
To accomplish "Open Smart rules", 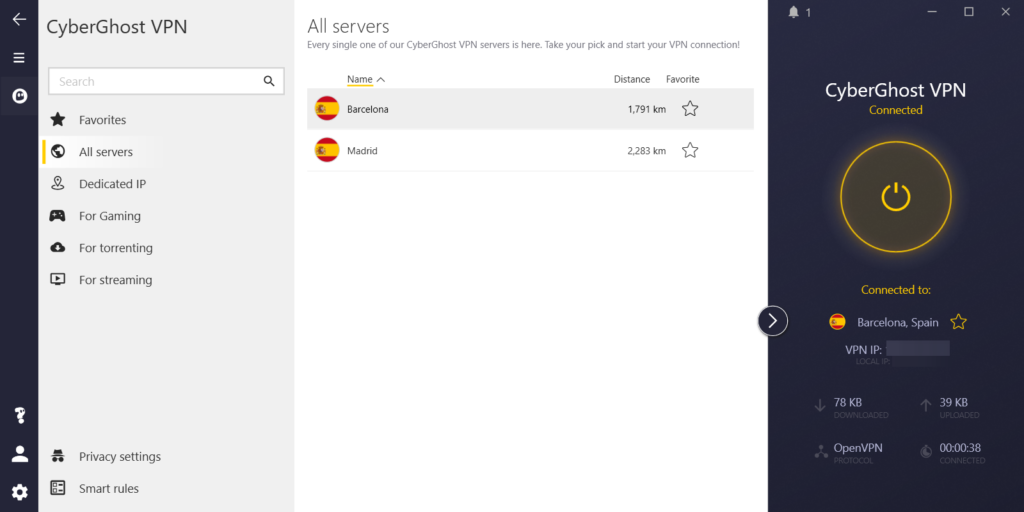I will [x=108, y=489].
